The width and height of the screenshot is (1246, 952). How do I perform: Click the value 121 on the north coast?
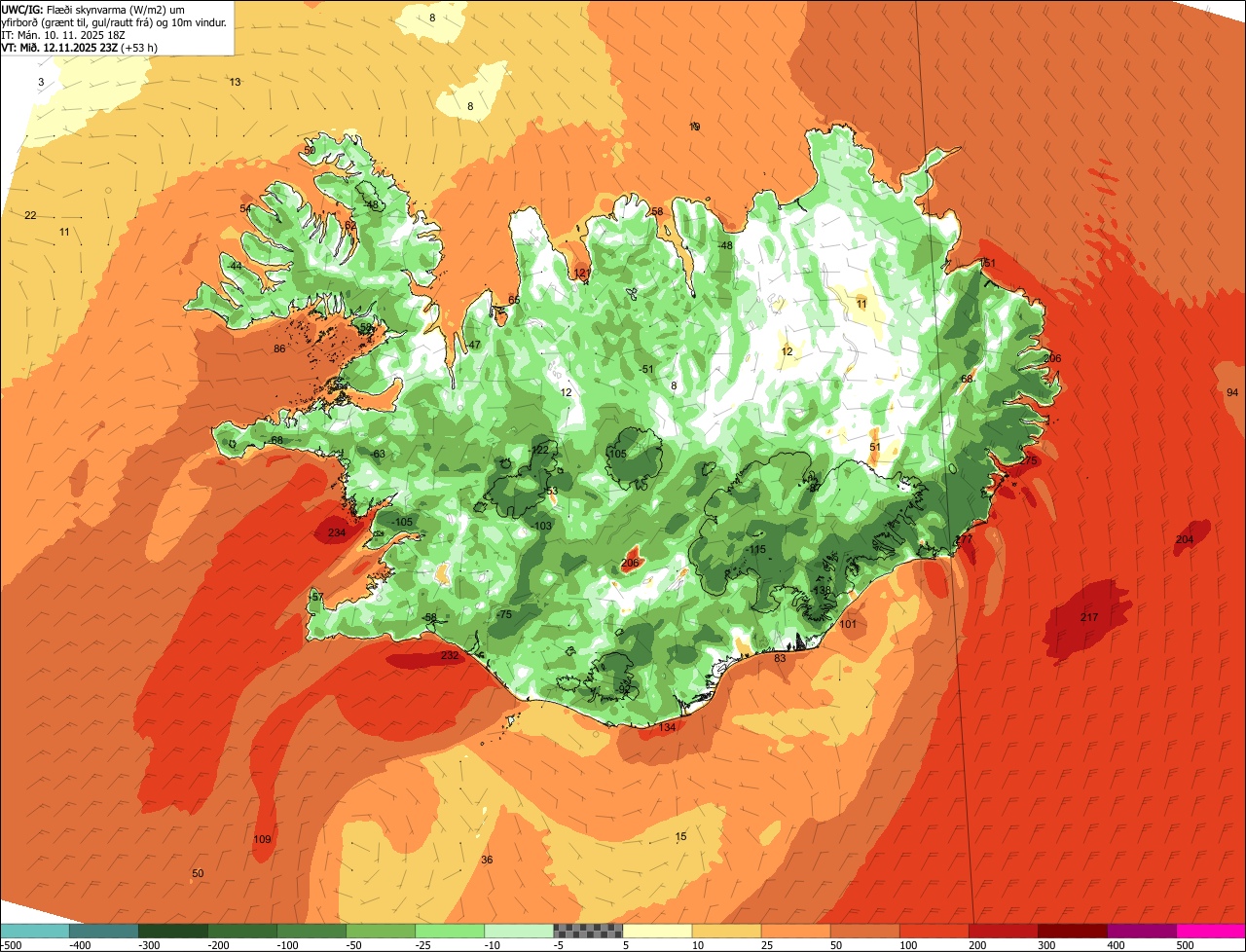coord(582,274)
